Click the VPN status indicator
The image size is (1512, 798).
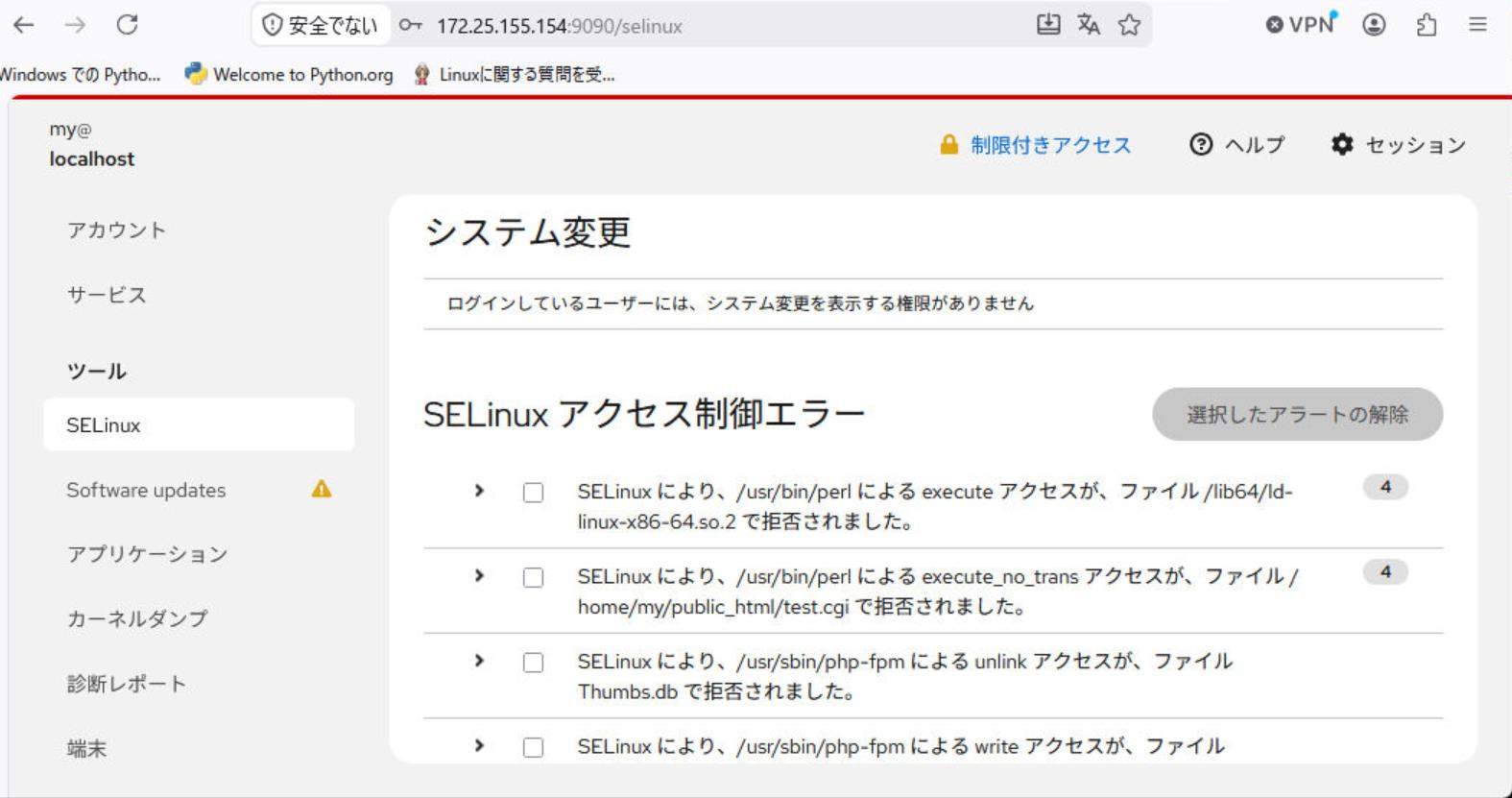point(1301,24)
